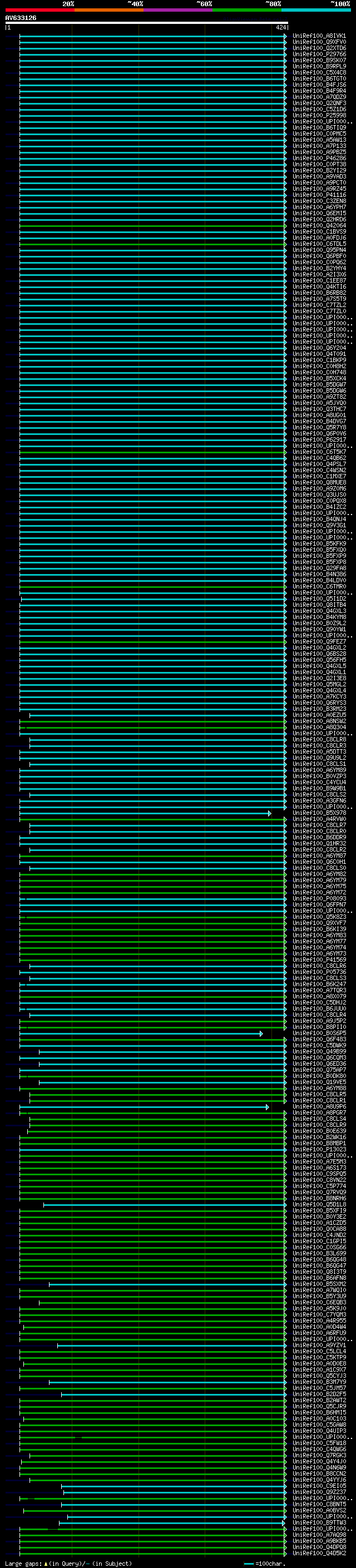356x1568 pixels.
Task: Open hit UniRef100_P29766
Action: [x=319, y=54]
